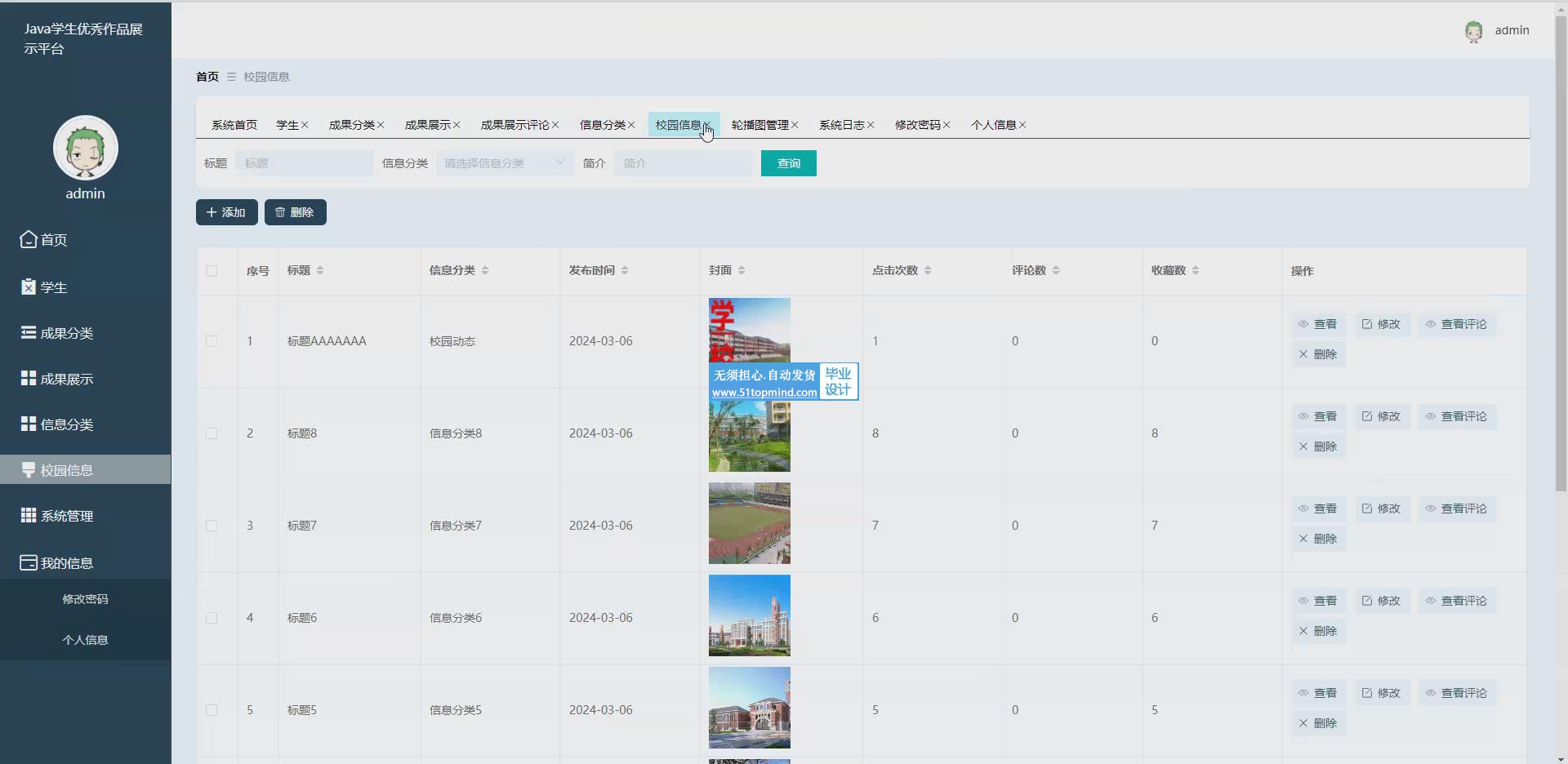Close the 轮播图管理 tab with its X
Screen dimensions: 1568x764
point(795,125)
